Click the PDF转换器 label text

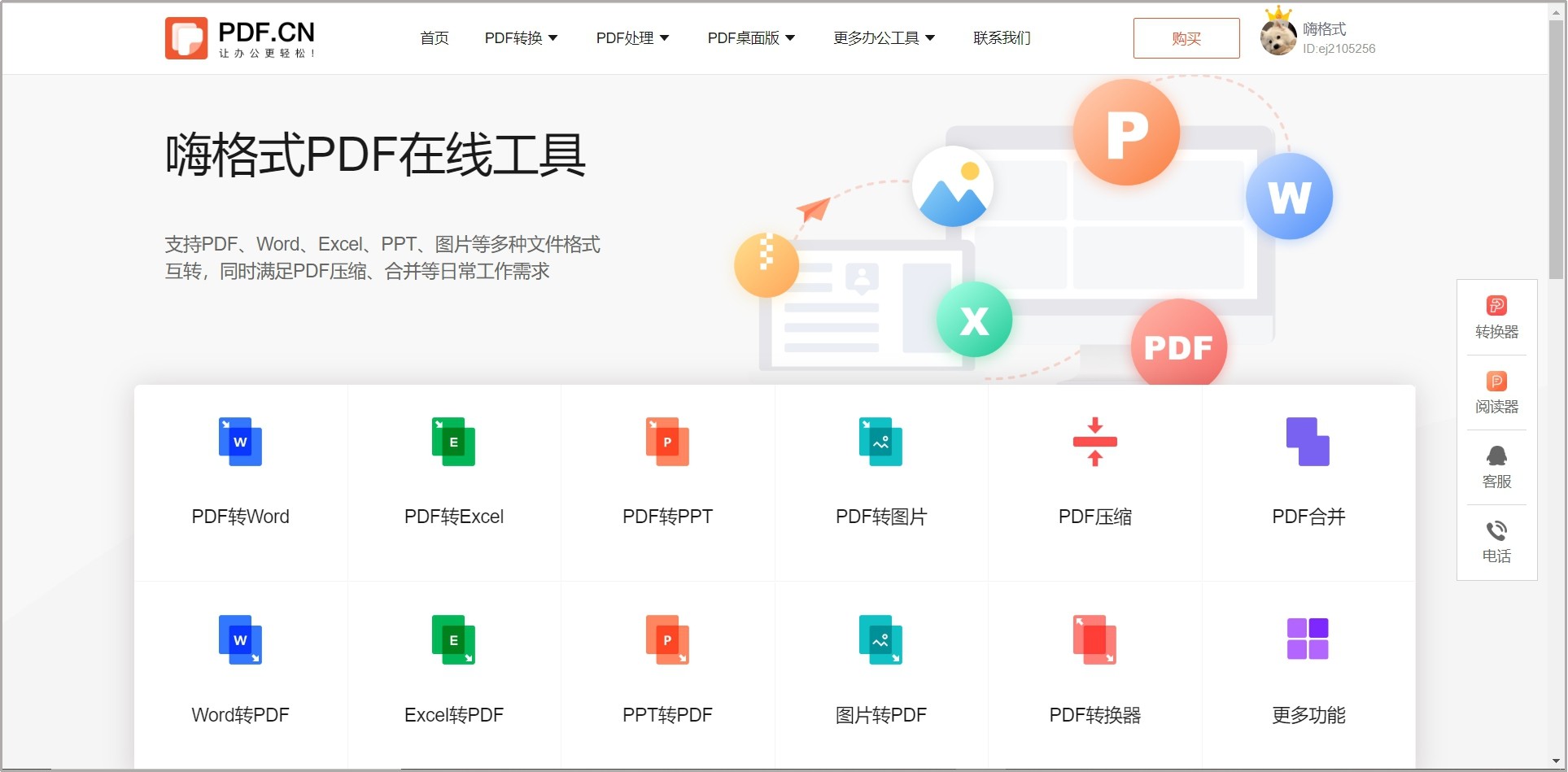click(x=1094, y=715)
